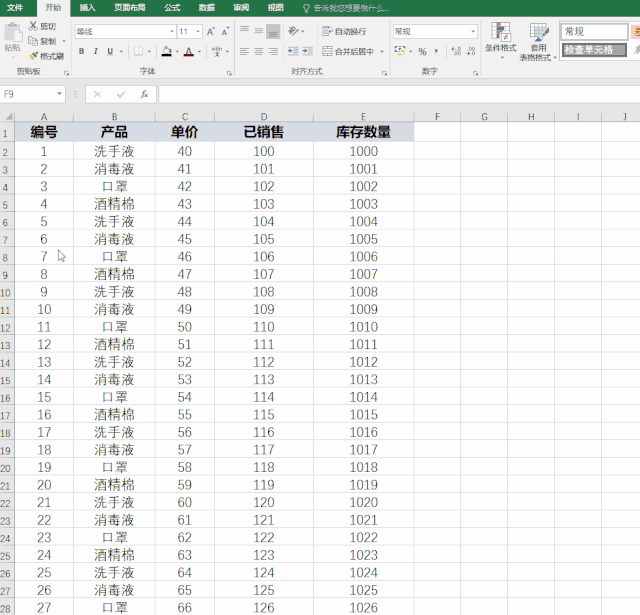
Task: Click the Tell Me search box
Action: point(347,8)
